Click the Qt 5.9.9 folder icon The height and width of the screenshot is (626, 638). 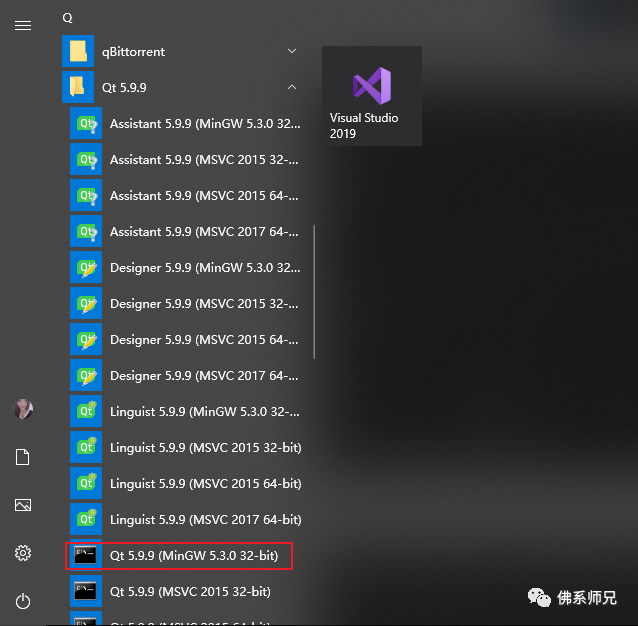78,87
